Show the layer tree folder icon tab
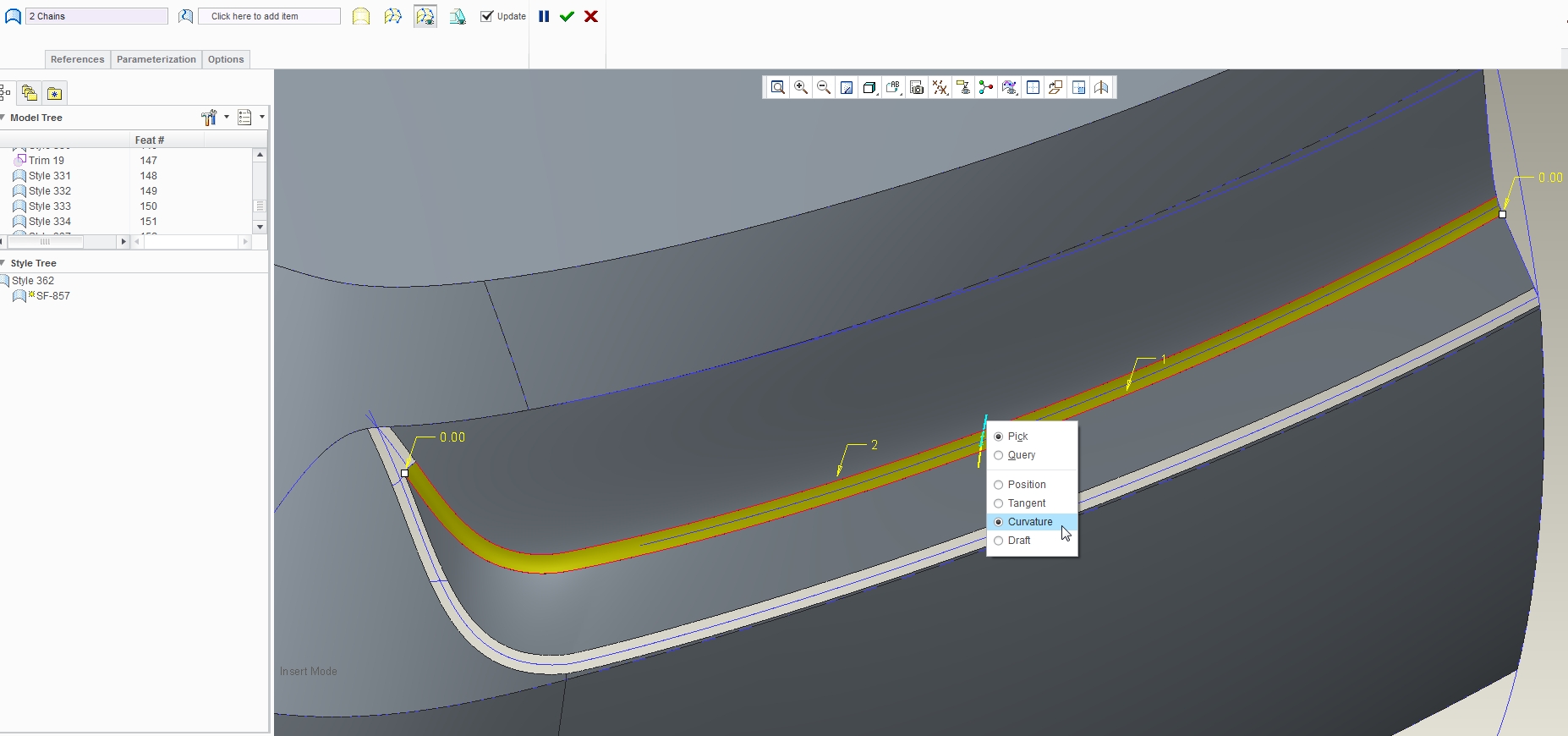The width and height of the screenshot is (1568, 736). (x=30, y=93)
